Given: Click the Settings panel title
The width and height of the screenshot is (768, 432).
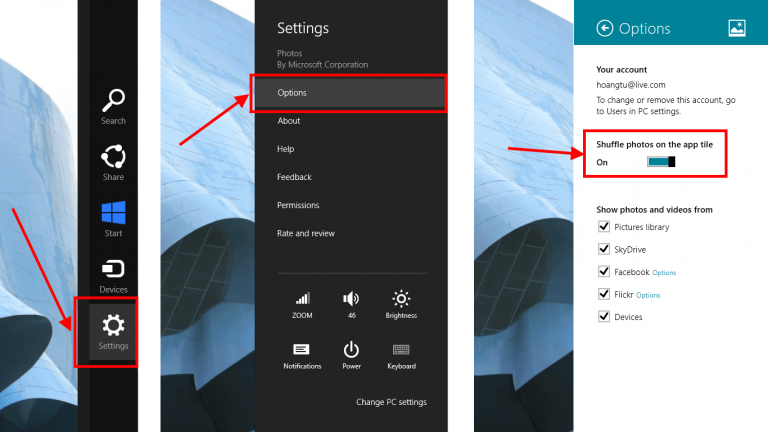Looking at the screenshot, I should [303, 28].
